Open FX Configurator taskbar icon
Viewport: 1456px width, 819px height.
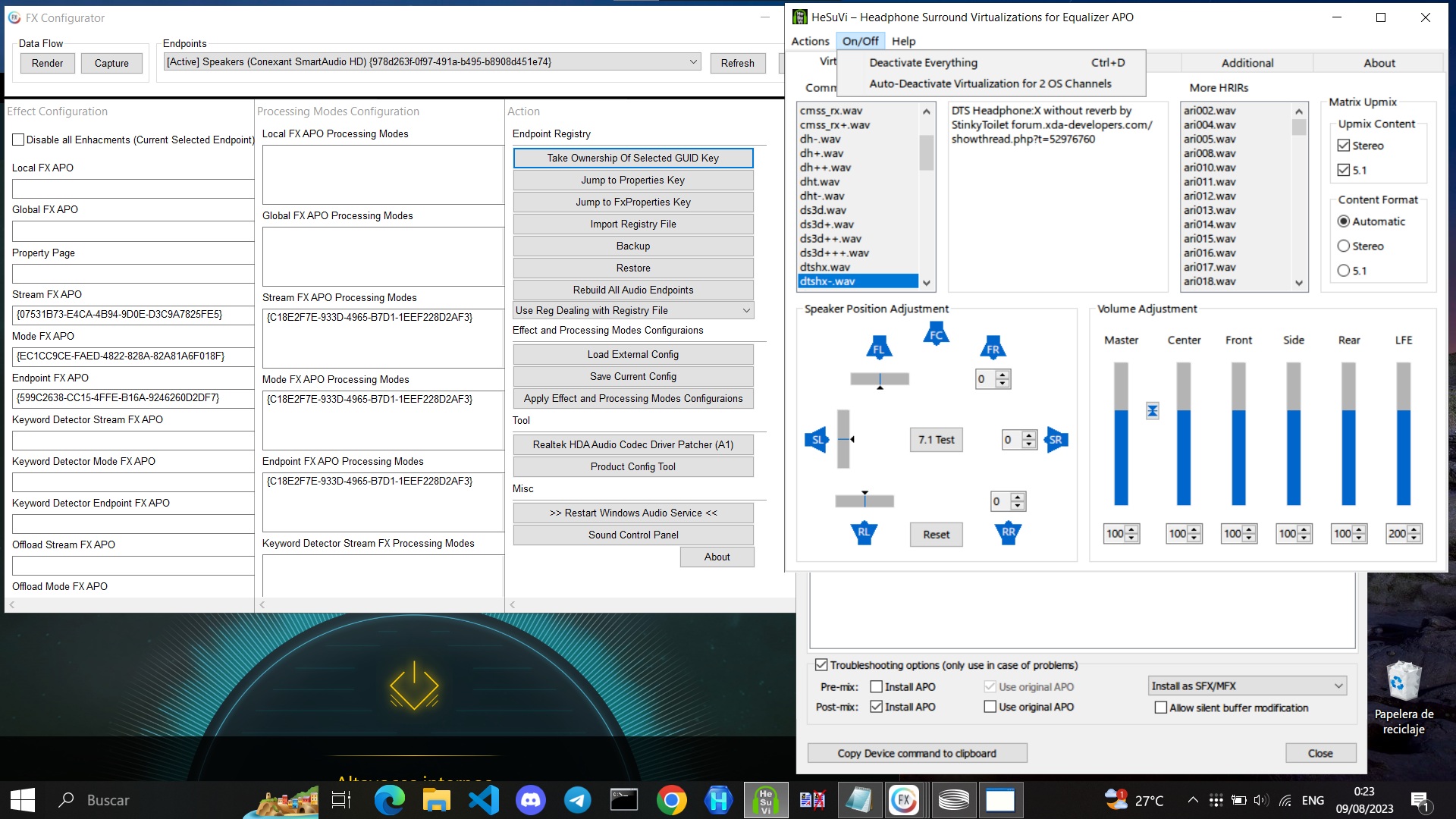[x=904, y=800]
